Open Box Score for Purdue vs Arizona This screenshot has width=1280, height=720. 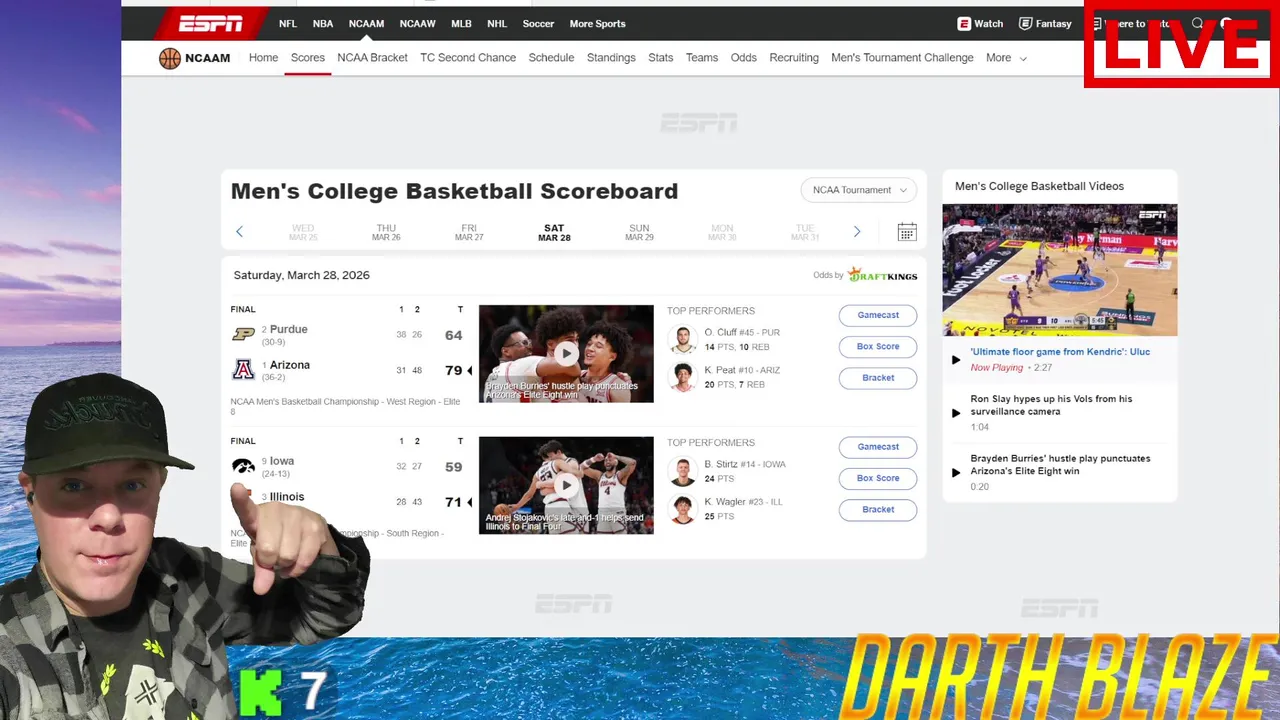[x=878, y=346]
